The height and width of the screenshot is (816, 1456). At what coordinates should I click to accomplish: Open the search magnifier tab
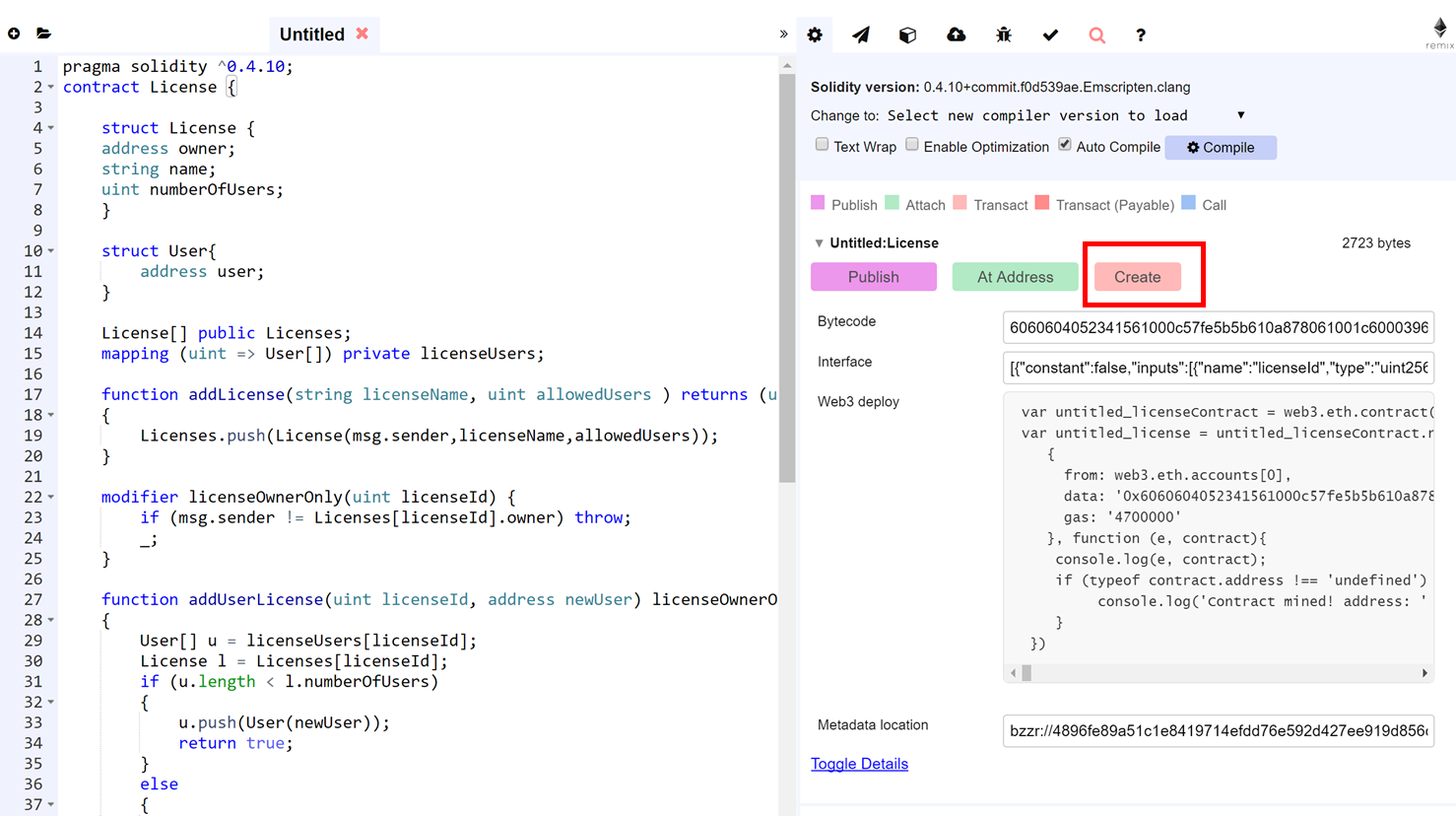tap(1096, 34)
